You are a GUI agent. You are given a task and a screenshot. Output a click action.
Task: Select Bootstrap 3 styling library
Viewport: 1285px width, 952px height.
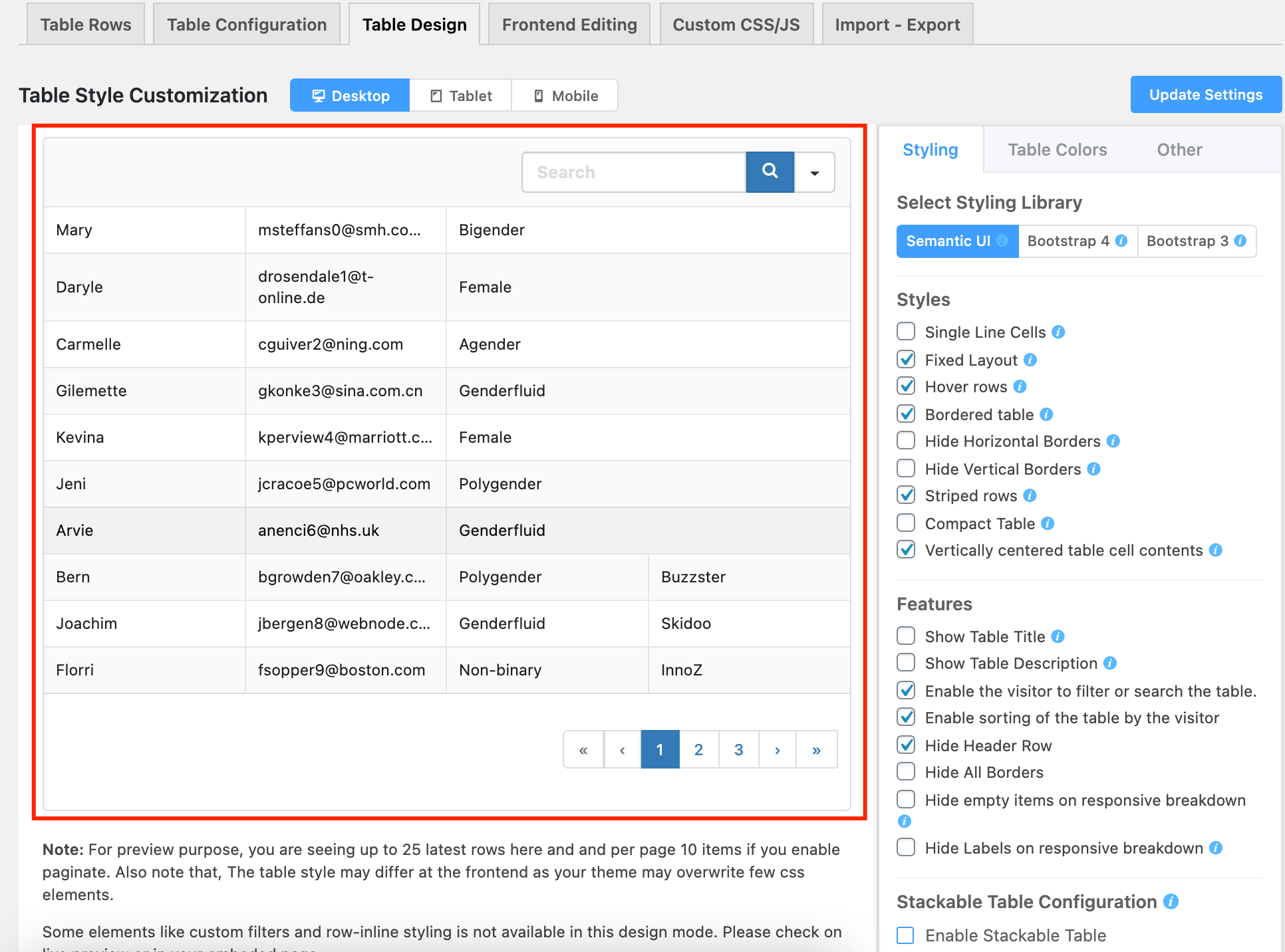[x=1189, y=241]
